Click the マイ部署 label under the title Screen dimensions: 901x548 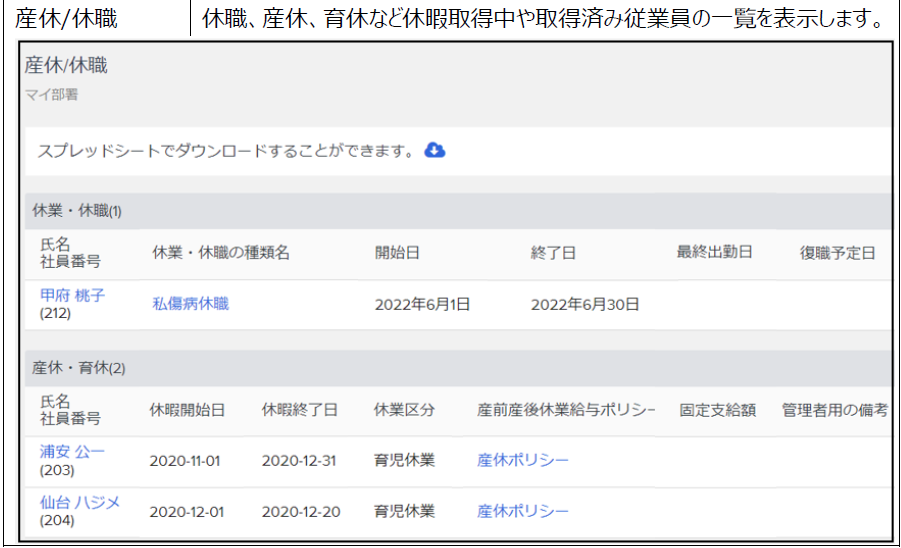pos(52,95)
